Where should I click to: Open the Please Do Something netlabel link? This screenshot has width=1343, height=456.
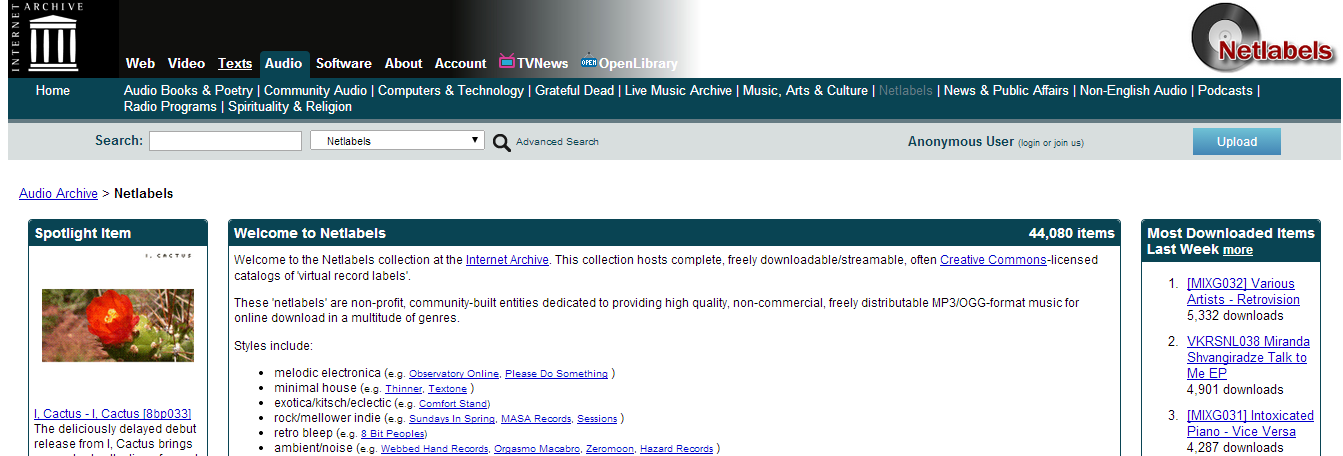pyautogui.click(x=556, y=374)
